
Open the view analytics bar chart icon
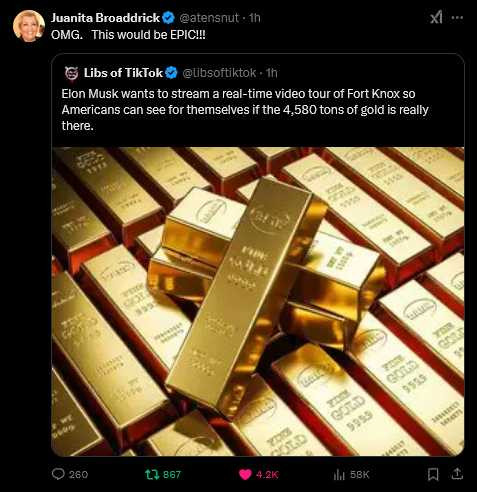[339, 474]
